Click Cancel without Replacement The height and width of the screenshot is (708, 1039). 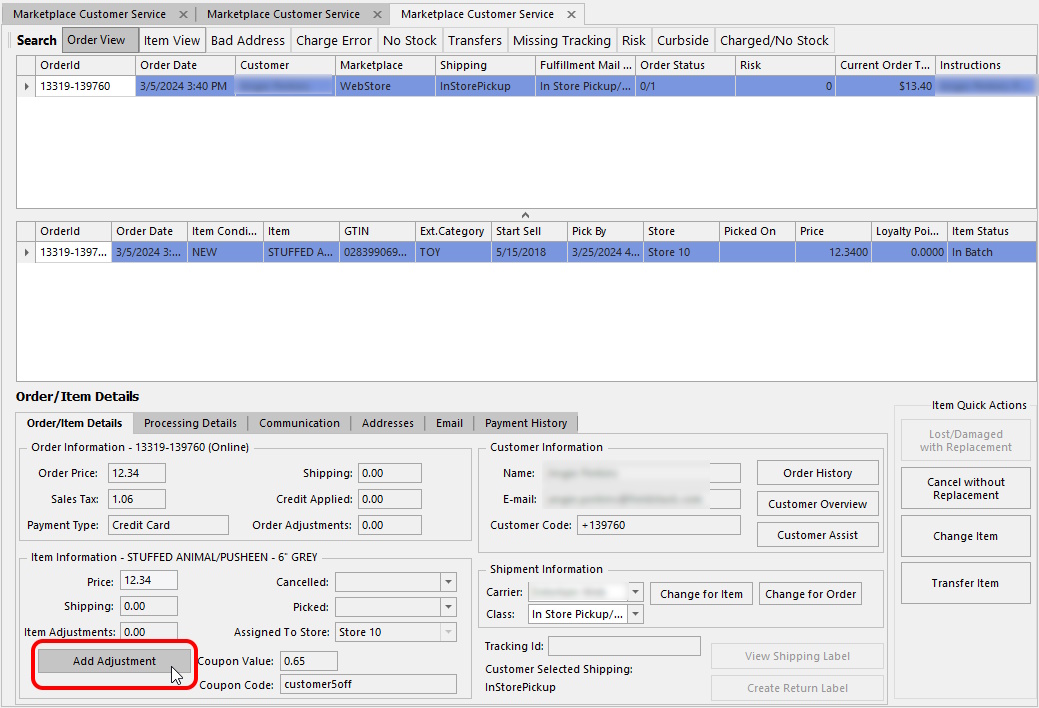click(965, 489)
